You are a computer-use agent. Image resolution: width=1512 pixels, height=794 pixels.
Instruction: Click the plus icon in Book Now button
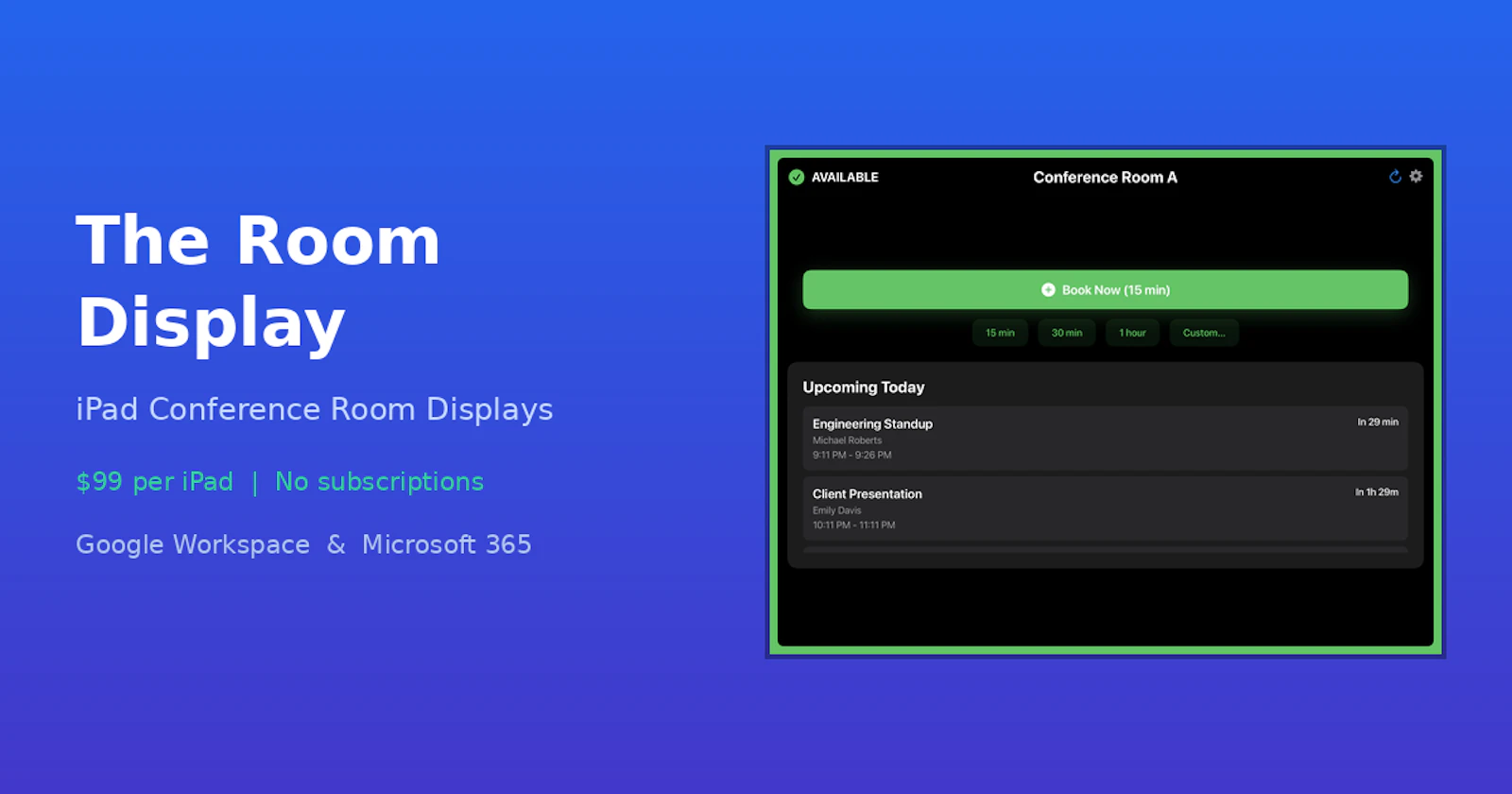1048,290
